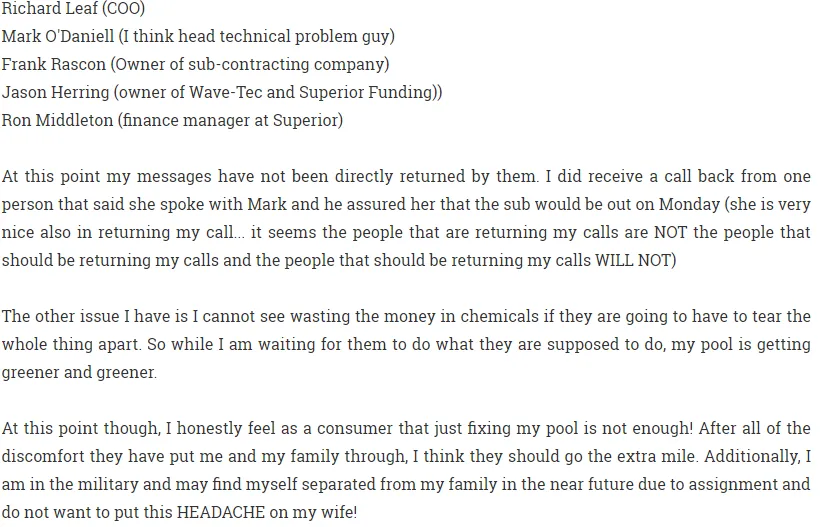The image size is (825, 527).
Task: Click the capitalized words 'WILL NOT'
Action: 632,260
